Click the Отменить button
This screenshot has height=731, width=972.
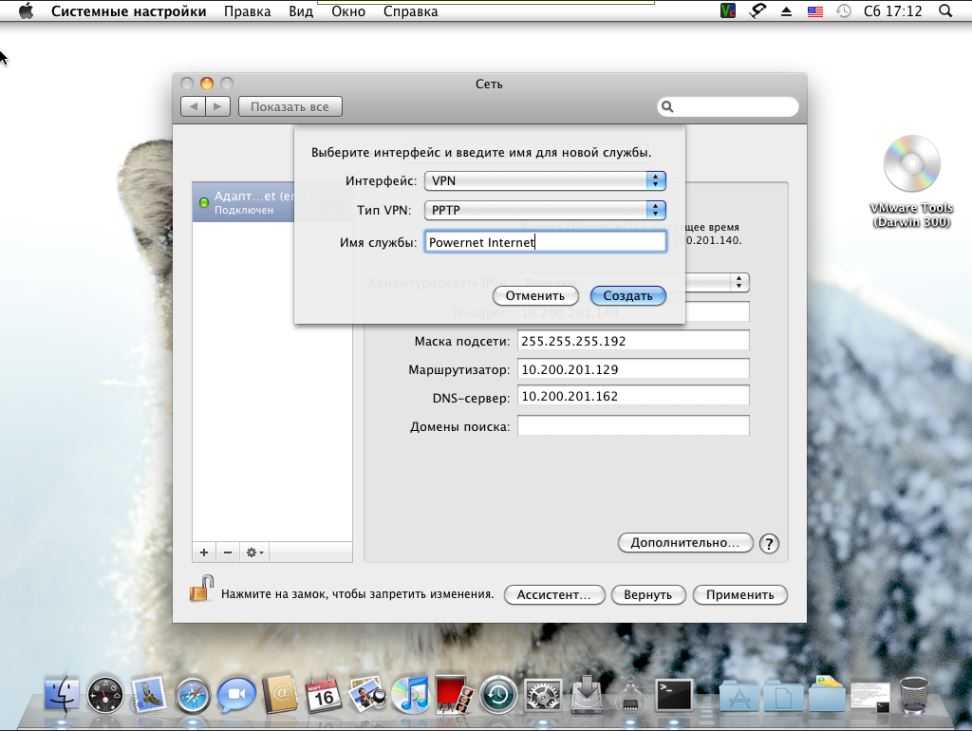pyautogui.click(x=535, y=296)
